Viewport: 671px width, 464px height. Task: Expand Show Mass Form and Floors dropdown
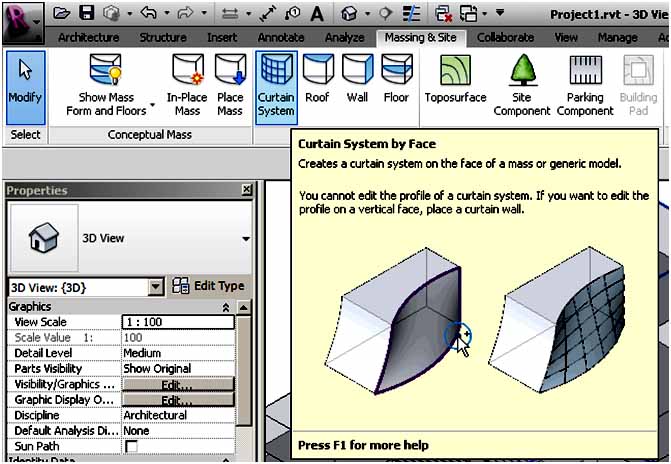coord(152,105)
